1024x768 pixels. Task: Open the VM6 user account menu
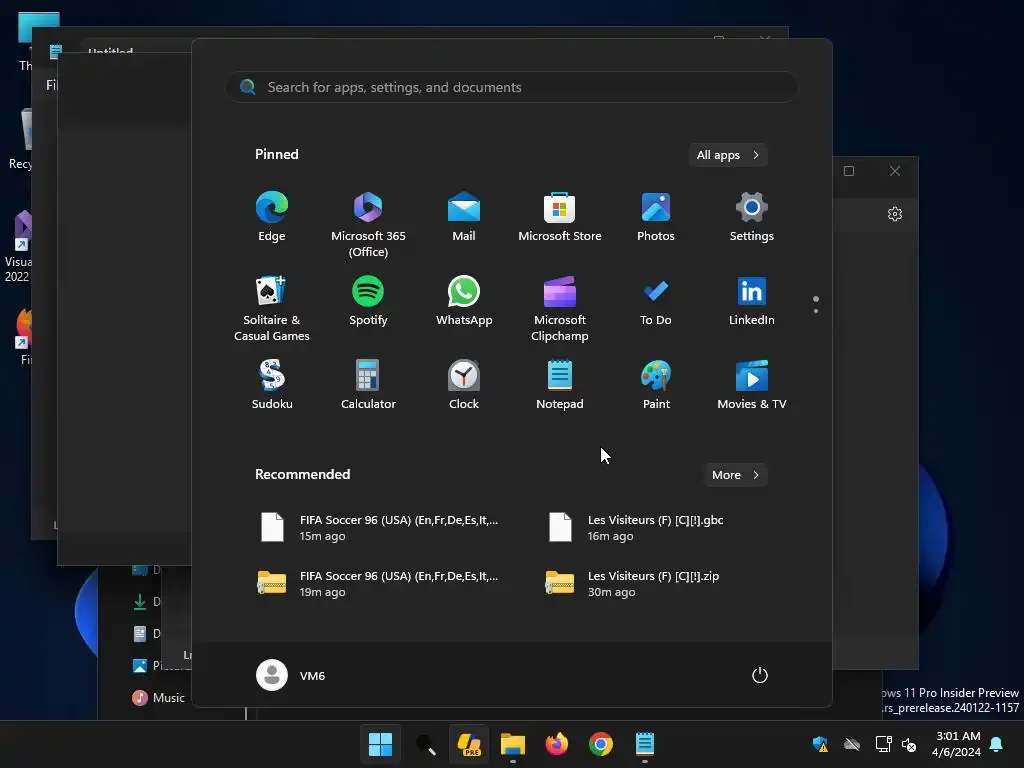click(291, 675)
